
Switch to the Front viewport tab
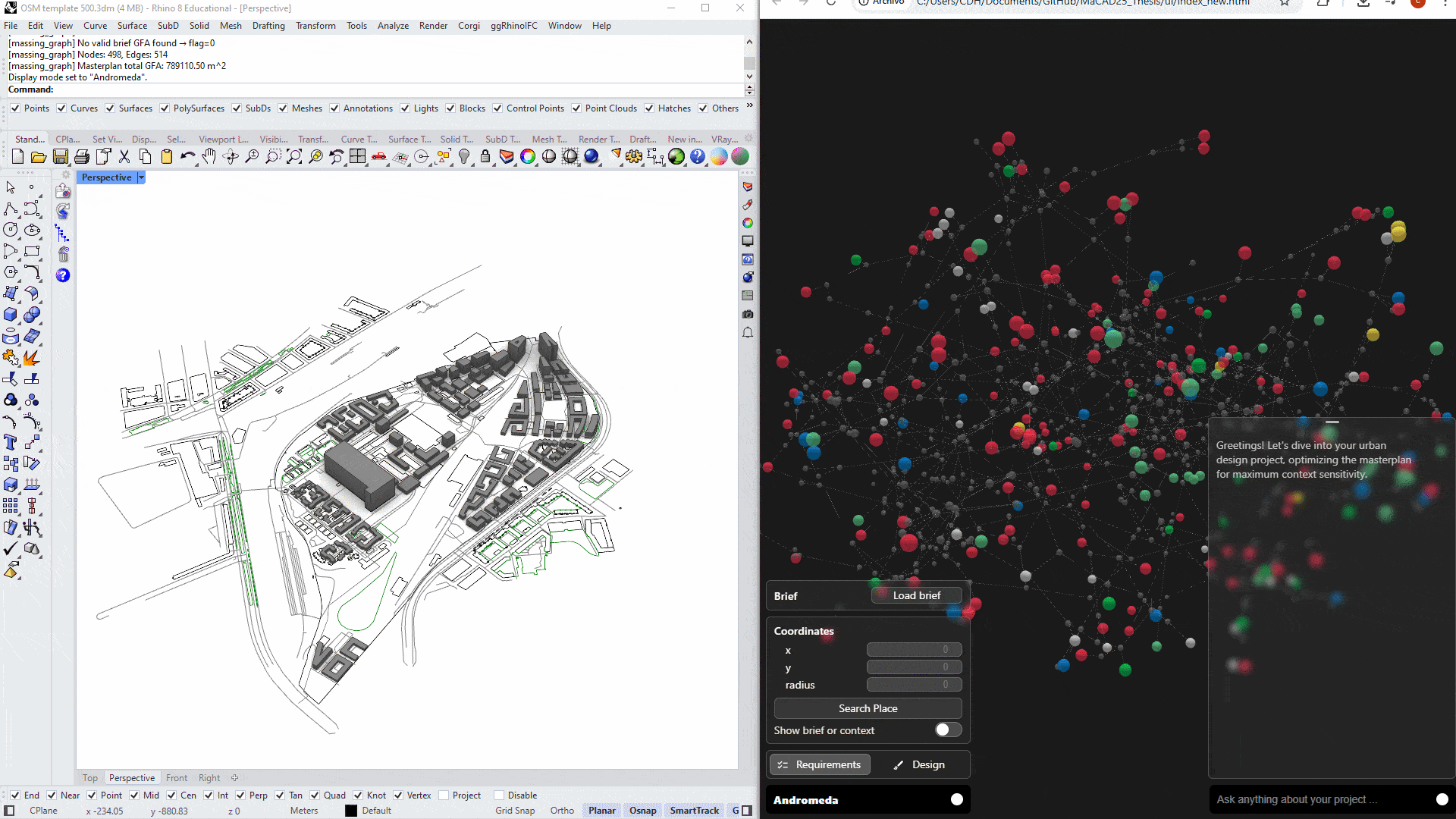coord(176,778)
